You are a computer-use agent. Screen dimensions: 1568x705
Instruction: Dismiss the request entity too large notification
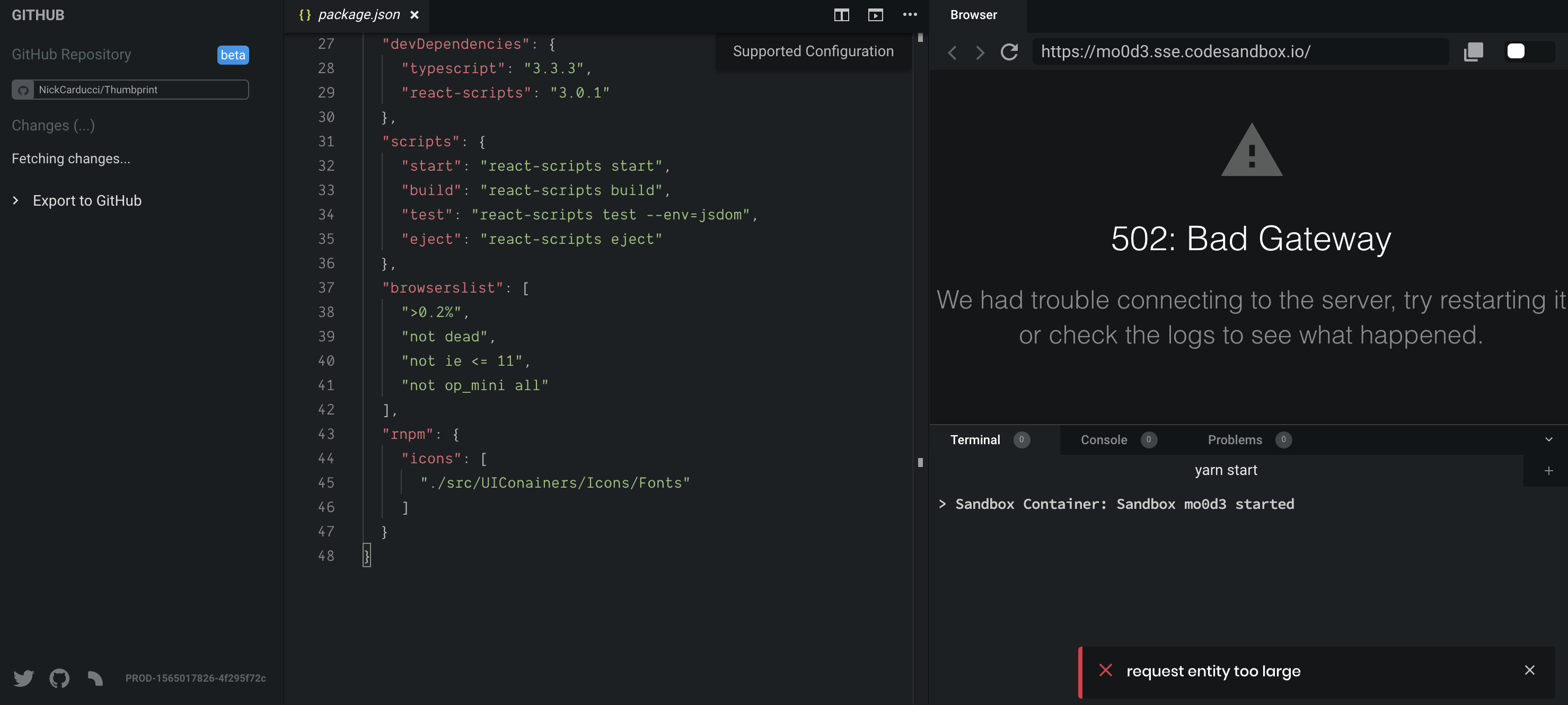(x=1530, y=671)
